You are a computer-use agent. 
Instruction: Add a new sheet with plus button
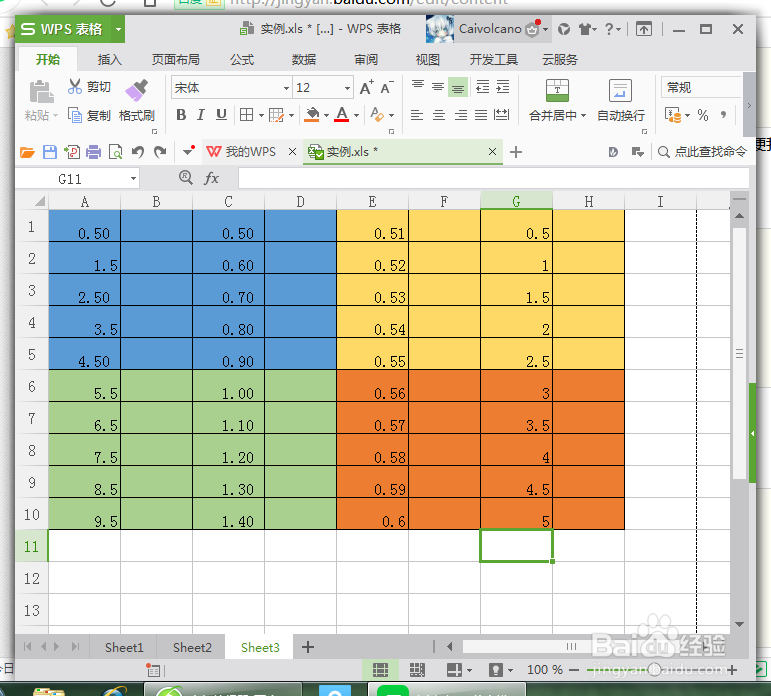(x=308, y=647)
